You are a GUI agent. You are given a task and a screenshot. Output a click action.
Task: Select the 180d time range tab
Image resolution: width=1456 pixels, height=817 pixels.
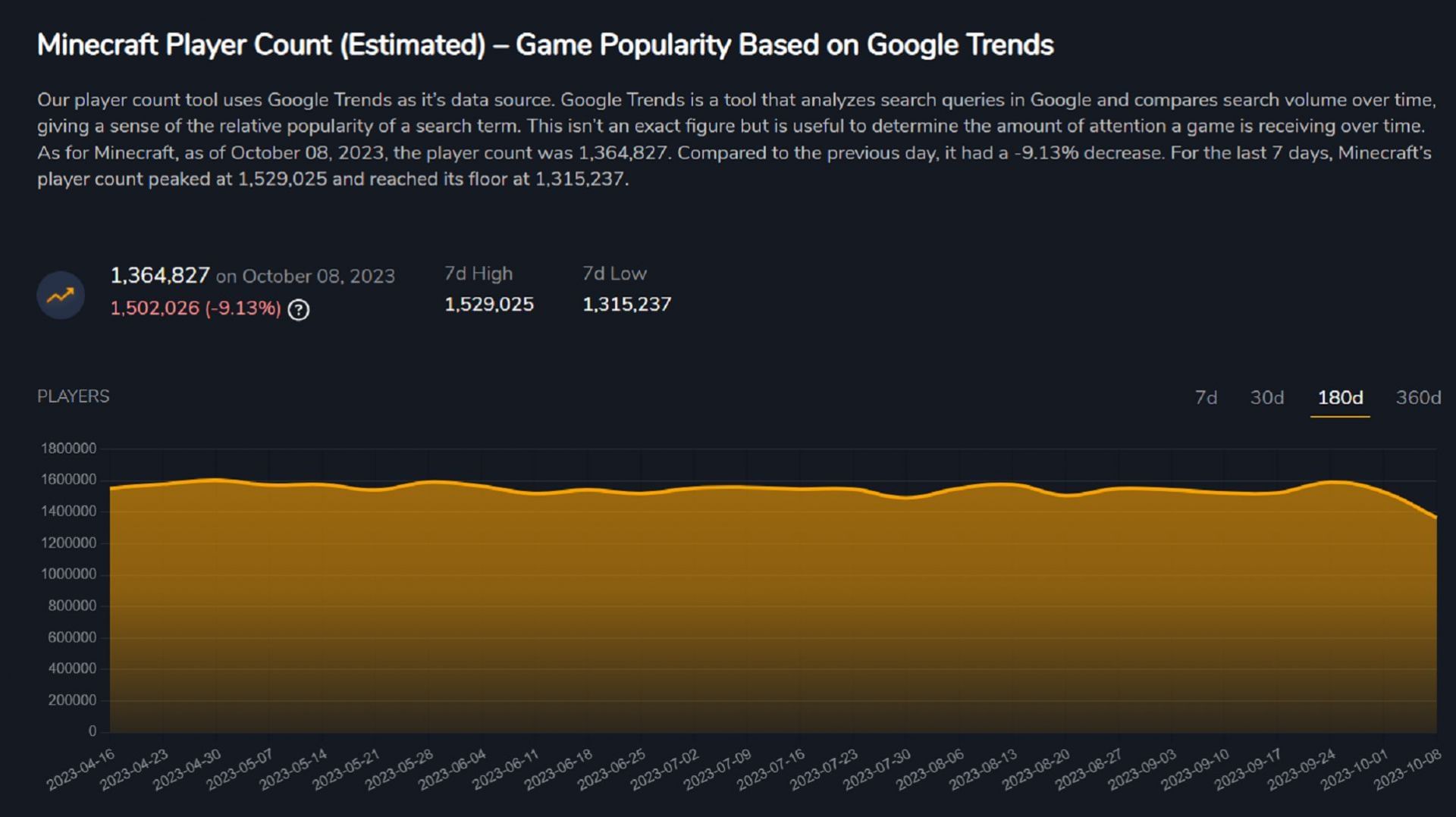click(1340, 397)
